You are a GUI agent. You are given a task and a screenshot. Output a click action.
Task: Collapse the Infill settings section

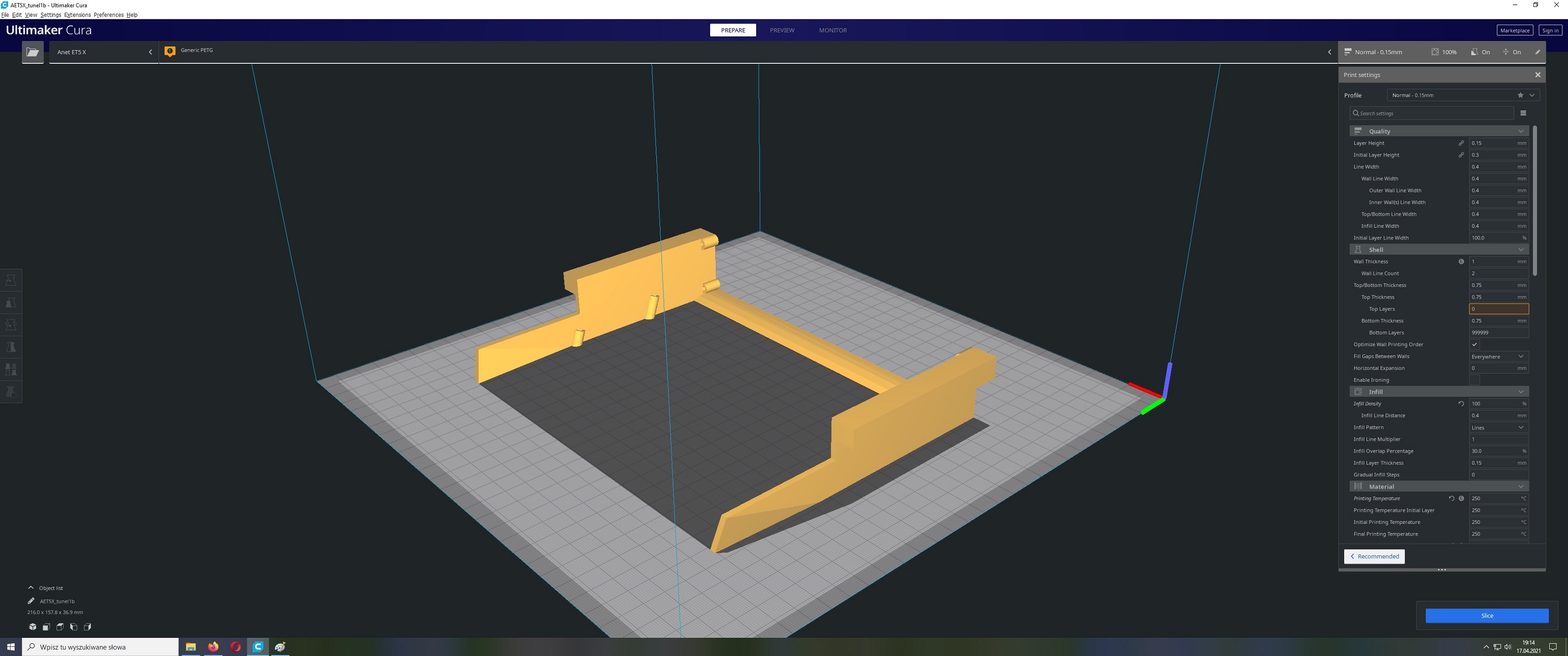pyautogui.click(x=1438, y=392)
